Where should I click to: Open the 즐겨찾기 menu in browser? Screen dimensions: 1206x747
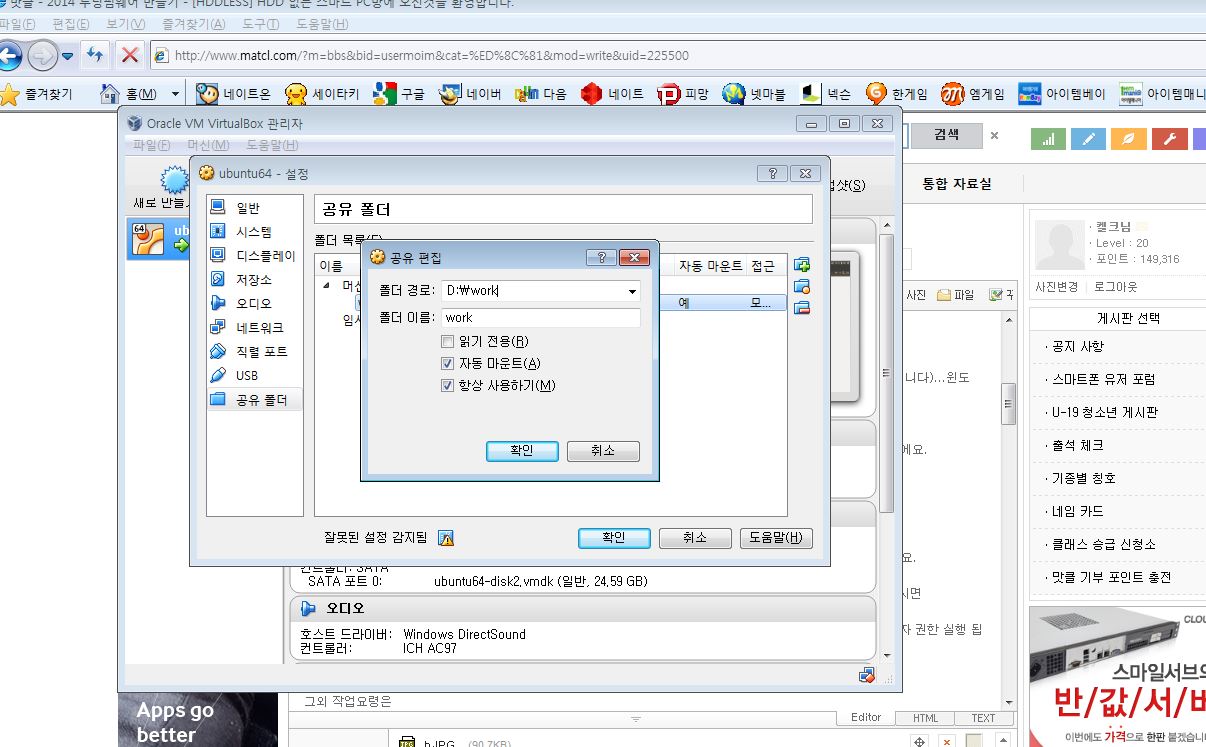point(193,24)
